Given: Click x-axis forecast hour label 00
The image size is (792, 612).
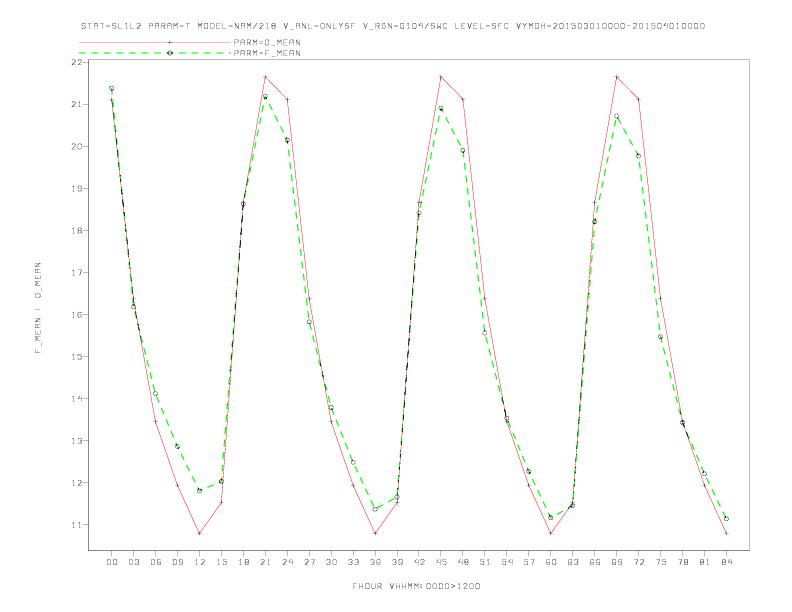Looking at the screenshot, I should tap(112, 562).
